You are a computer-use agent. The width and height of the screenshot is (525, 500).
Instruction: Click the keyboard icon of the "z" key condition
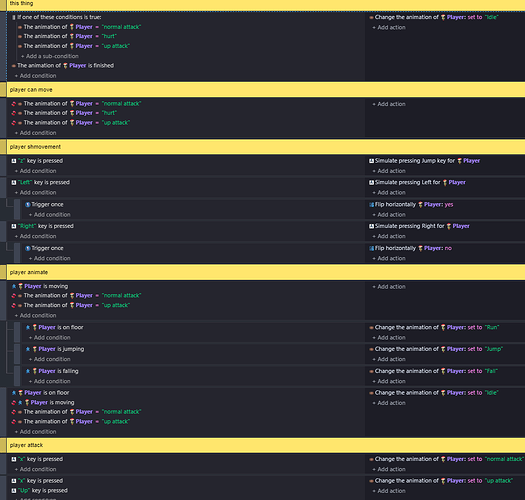[x=14, y=161]
